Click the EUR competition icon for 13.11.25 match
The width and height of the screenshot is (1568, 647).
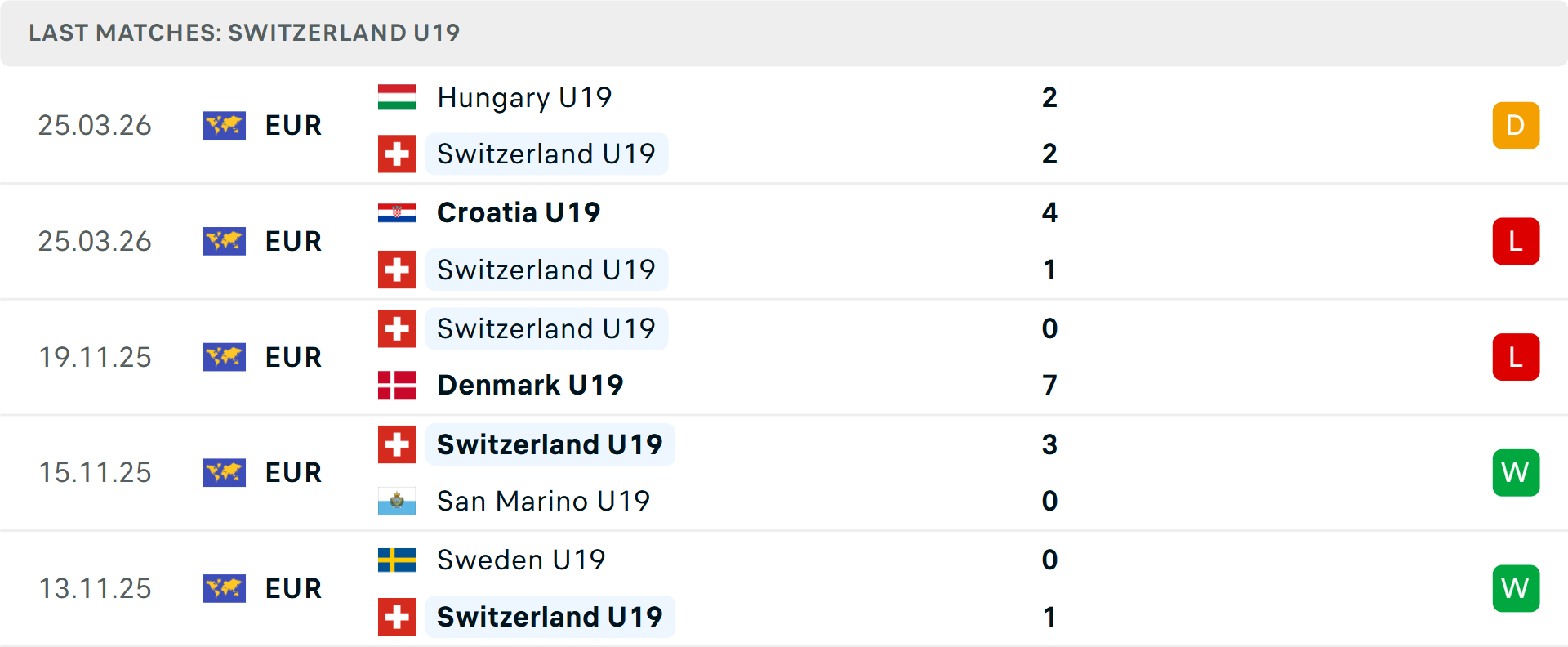[225, 588]
